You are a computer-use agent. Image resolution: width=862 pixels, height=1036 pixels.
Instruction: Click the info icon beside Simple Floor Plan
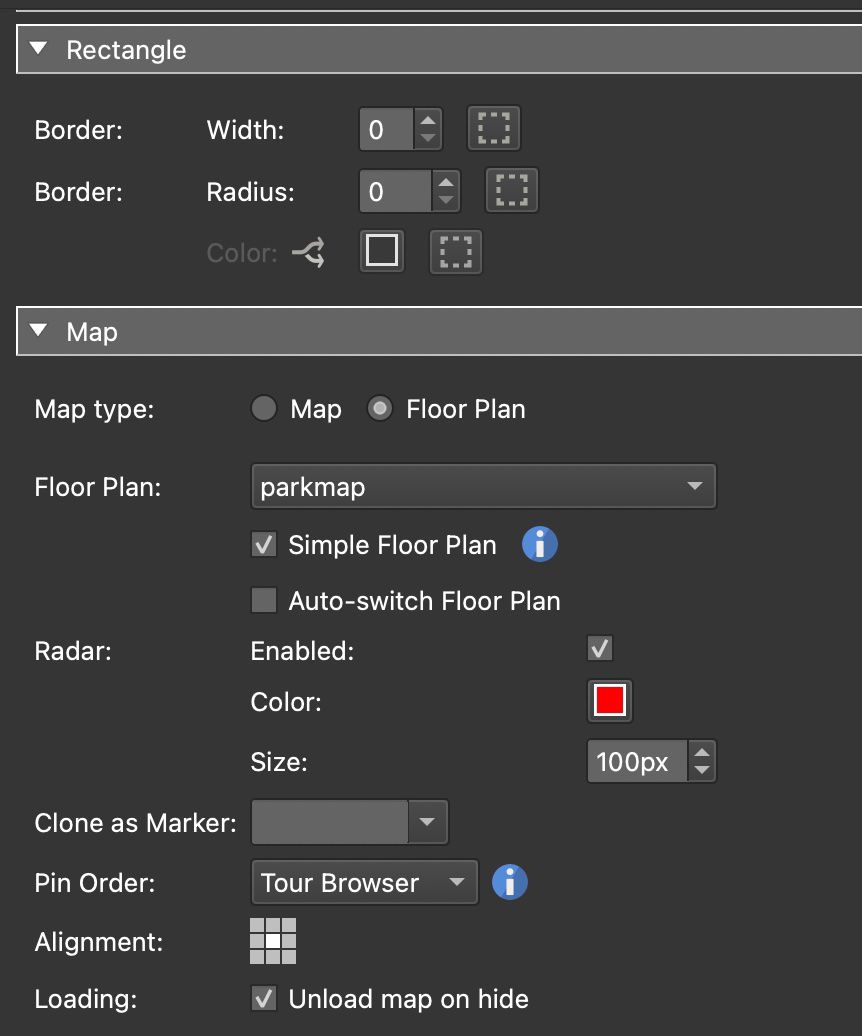click(538, 544)
